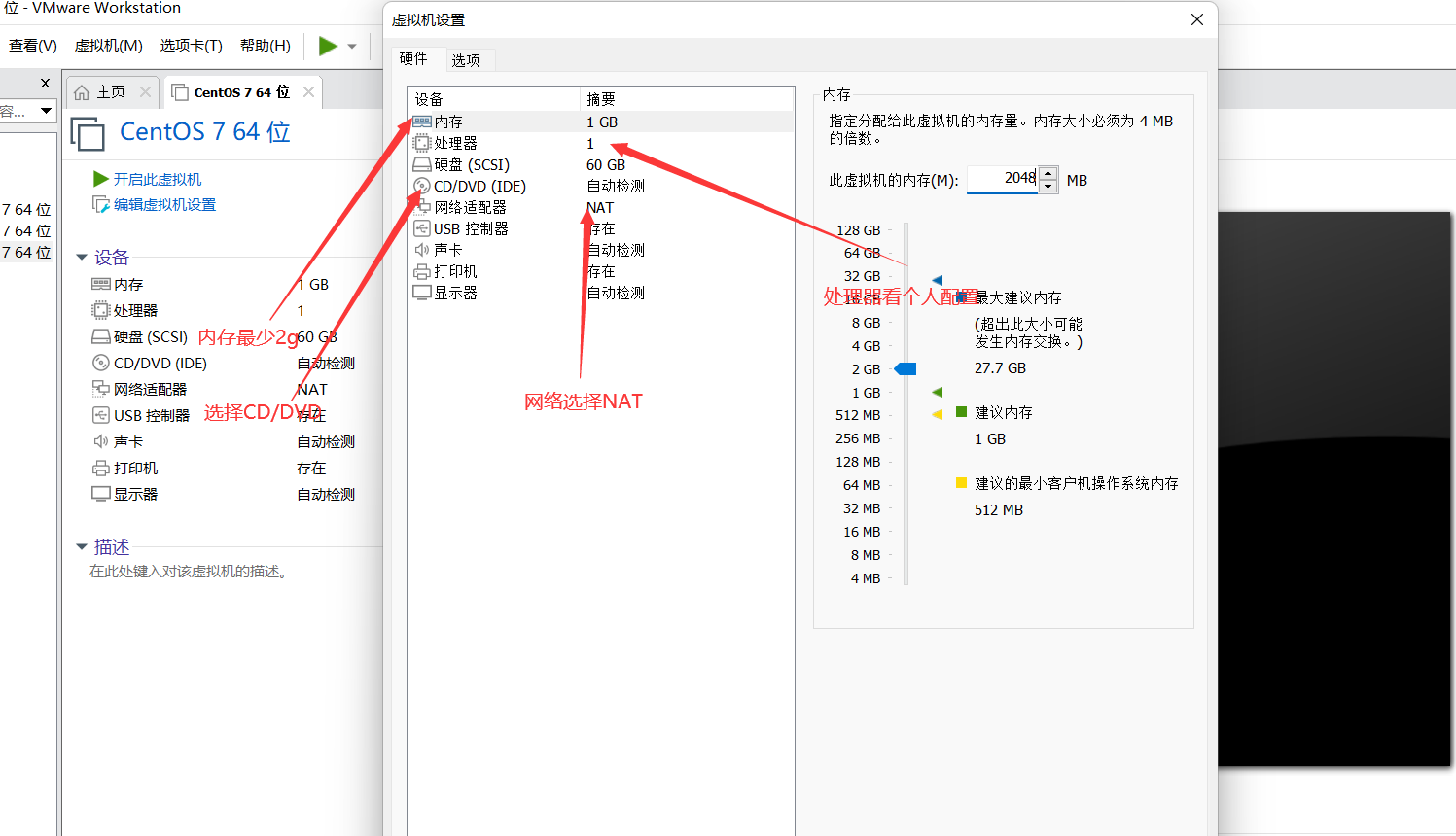Collapse the 描述 section in the main window
Screen dimensions: 1456x836
pyautogui.click(x=82, y=547)
